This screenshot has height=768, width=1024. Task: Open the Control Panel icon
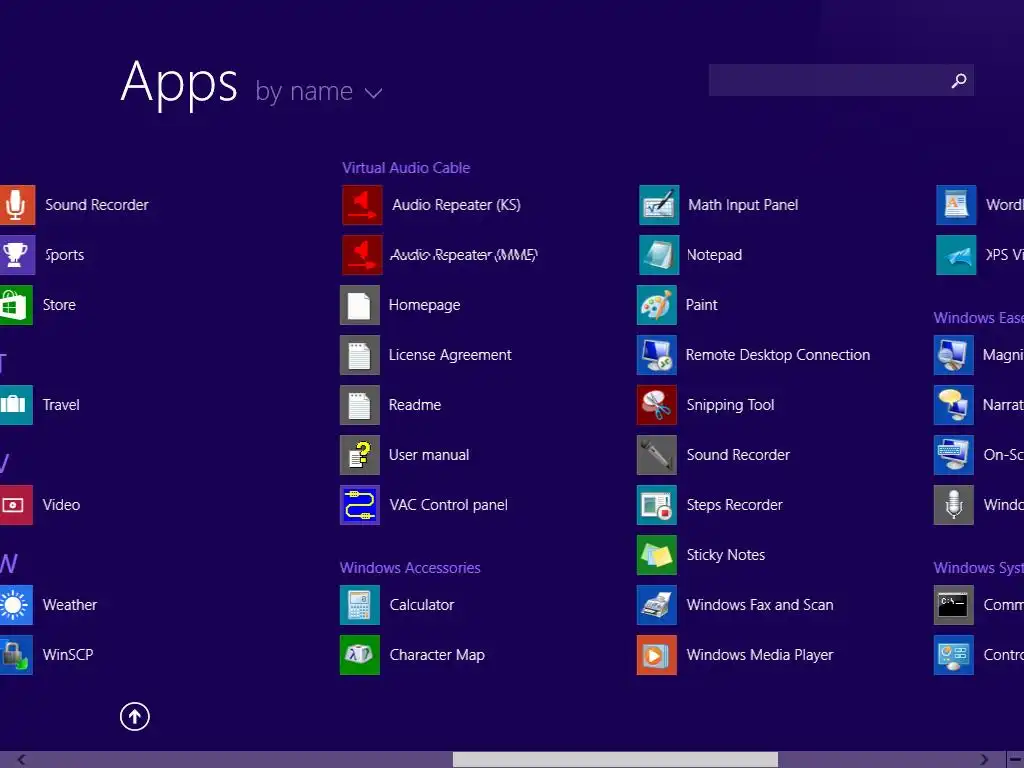point(954,655)
